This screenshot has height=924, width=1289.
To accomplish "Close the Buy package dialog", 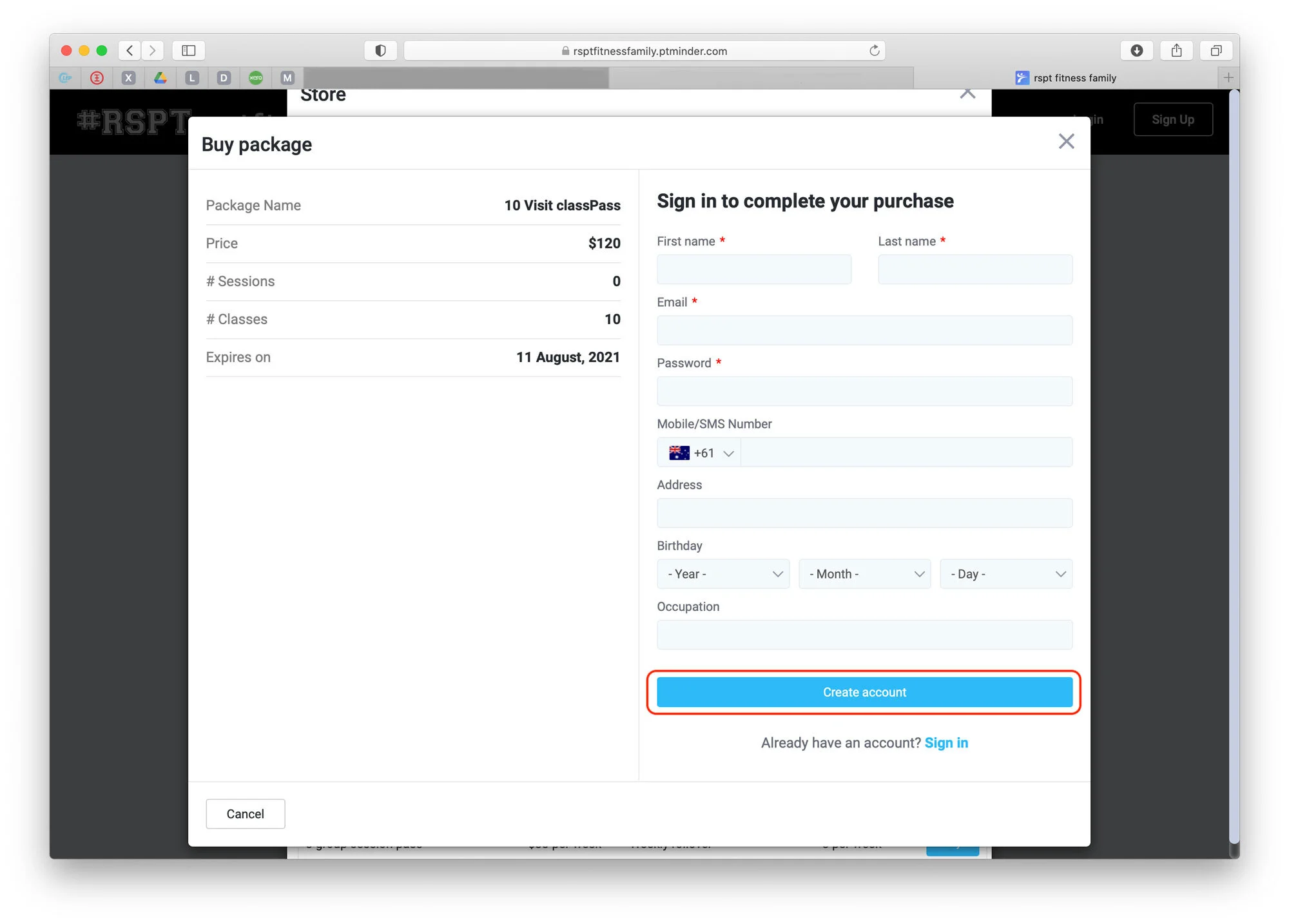I will tap(1066, 142).
